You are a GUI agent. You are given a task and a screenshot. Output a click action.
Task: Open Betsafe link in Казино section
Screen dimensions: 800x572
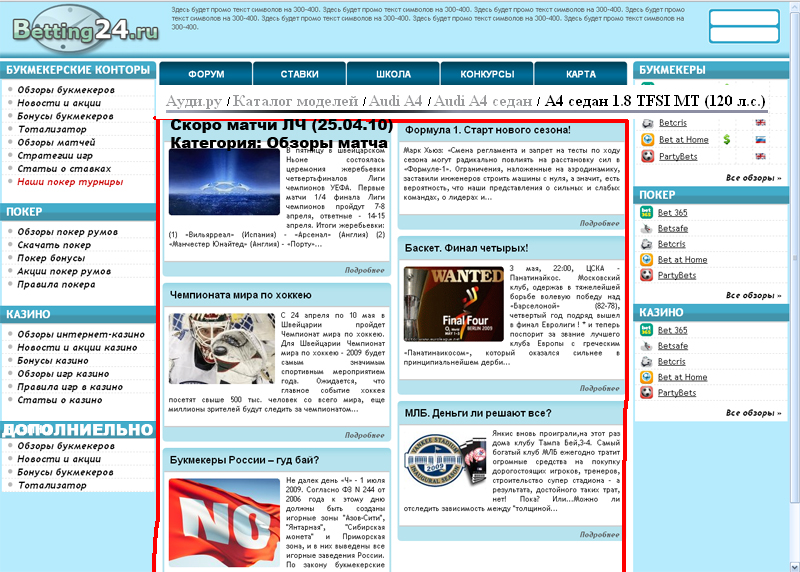[672, 346]
